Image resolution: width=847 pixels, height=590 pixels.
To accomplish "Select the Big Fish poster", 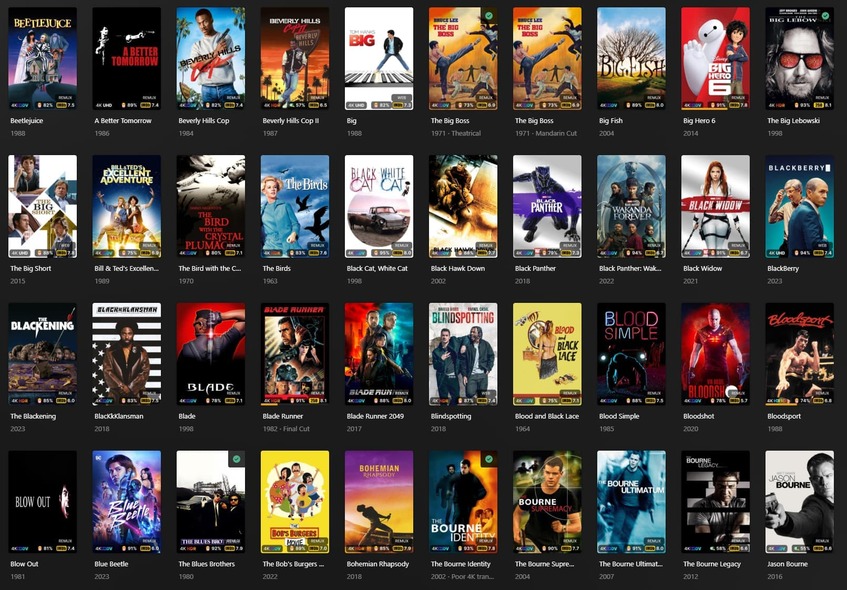I will pos(631,58).
